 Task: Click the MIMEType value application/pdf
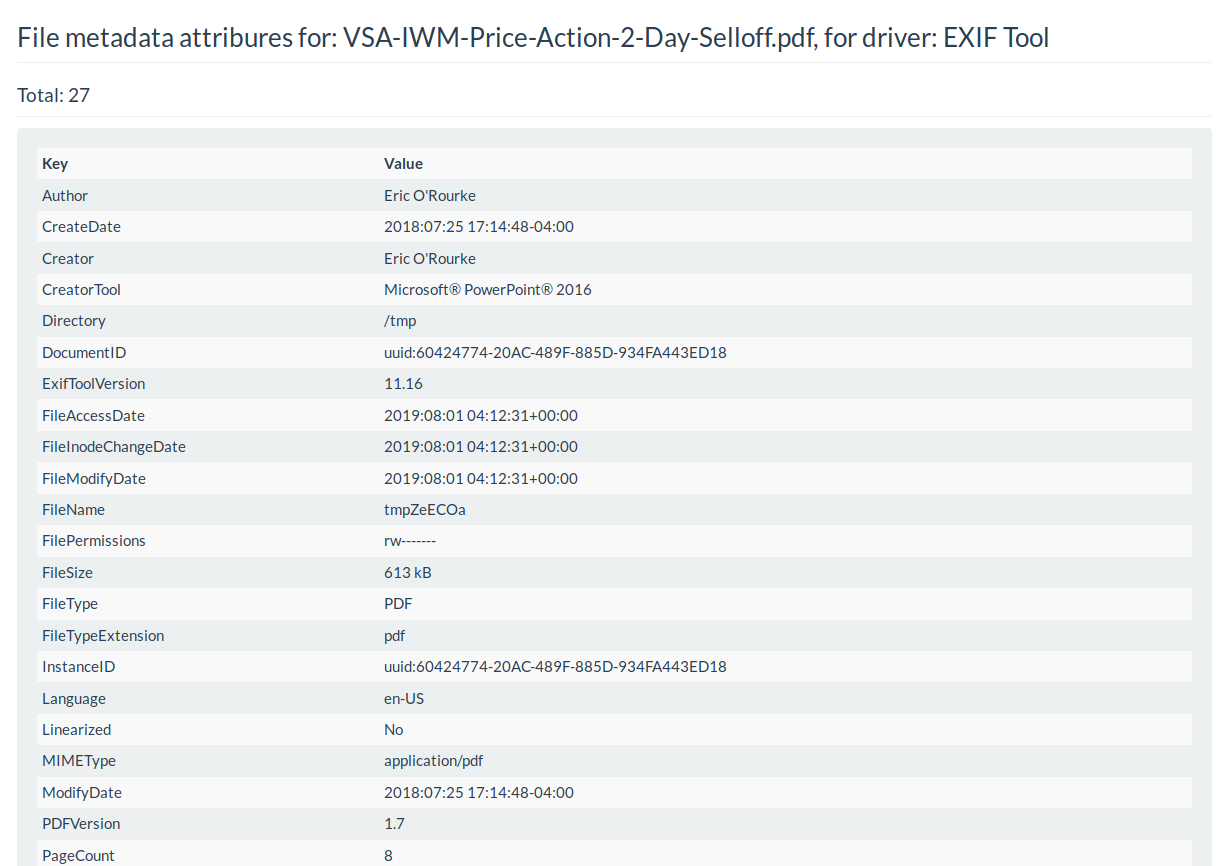pos(433,761)
